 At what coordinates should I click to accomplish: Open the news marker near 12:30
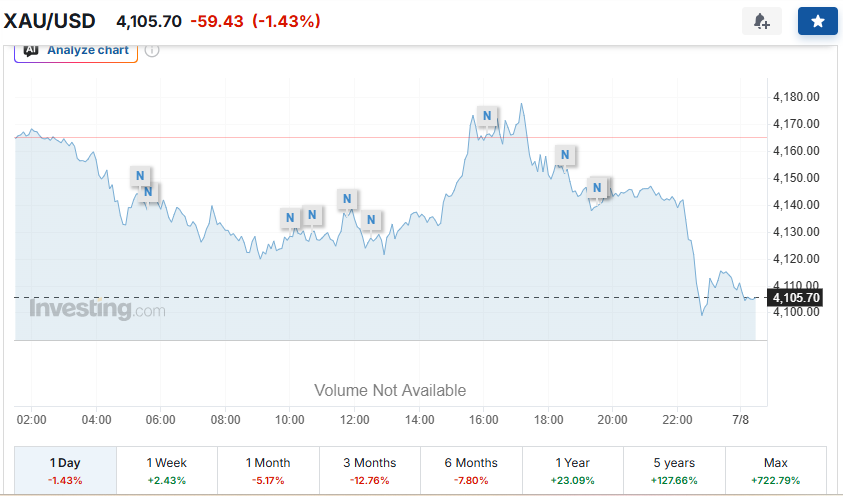pyautogui.click(x=371, y=220)
